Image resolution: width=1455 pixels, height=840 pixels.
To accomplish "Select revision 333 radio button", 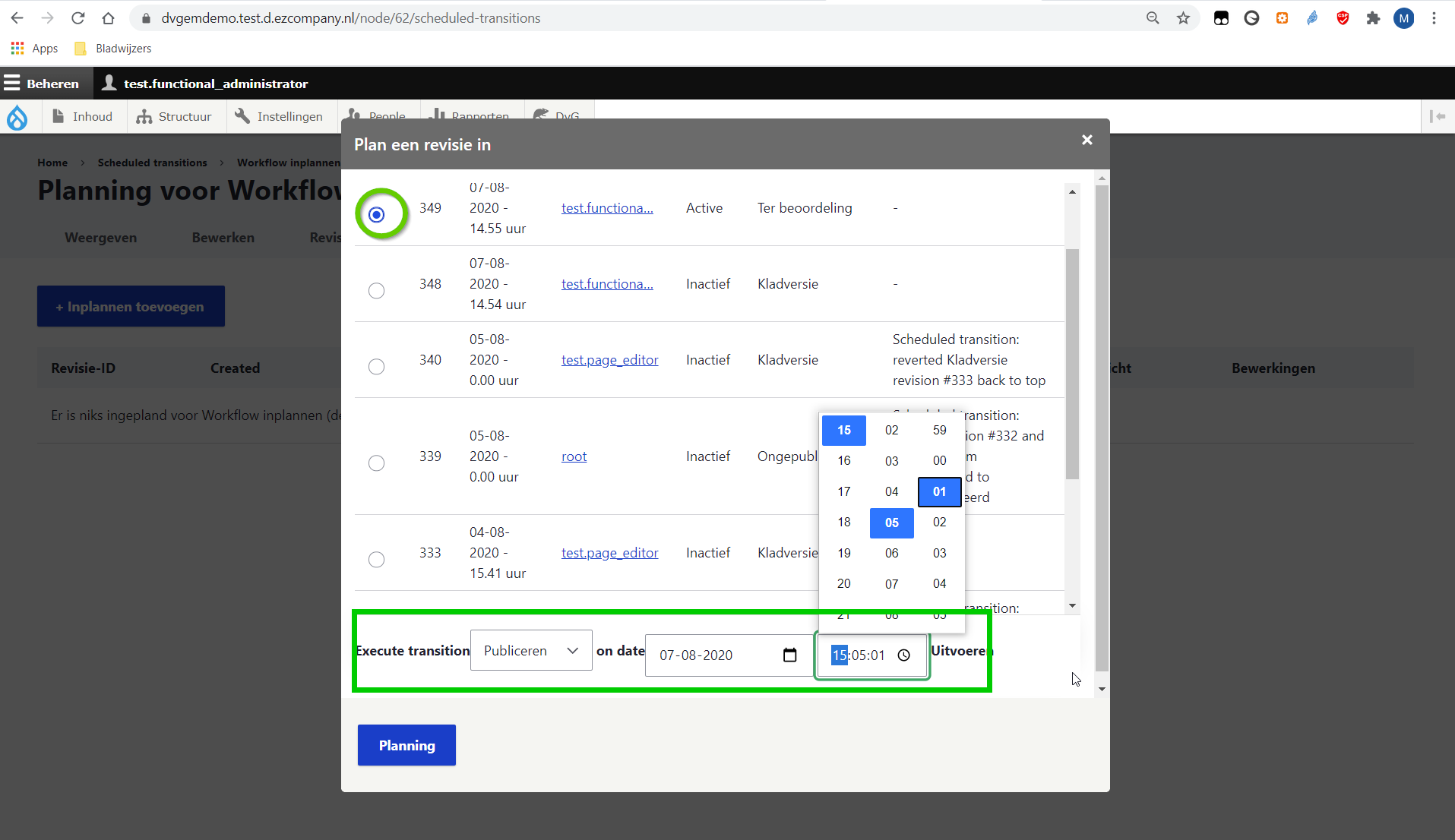I will [x=376, y=560].
